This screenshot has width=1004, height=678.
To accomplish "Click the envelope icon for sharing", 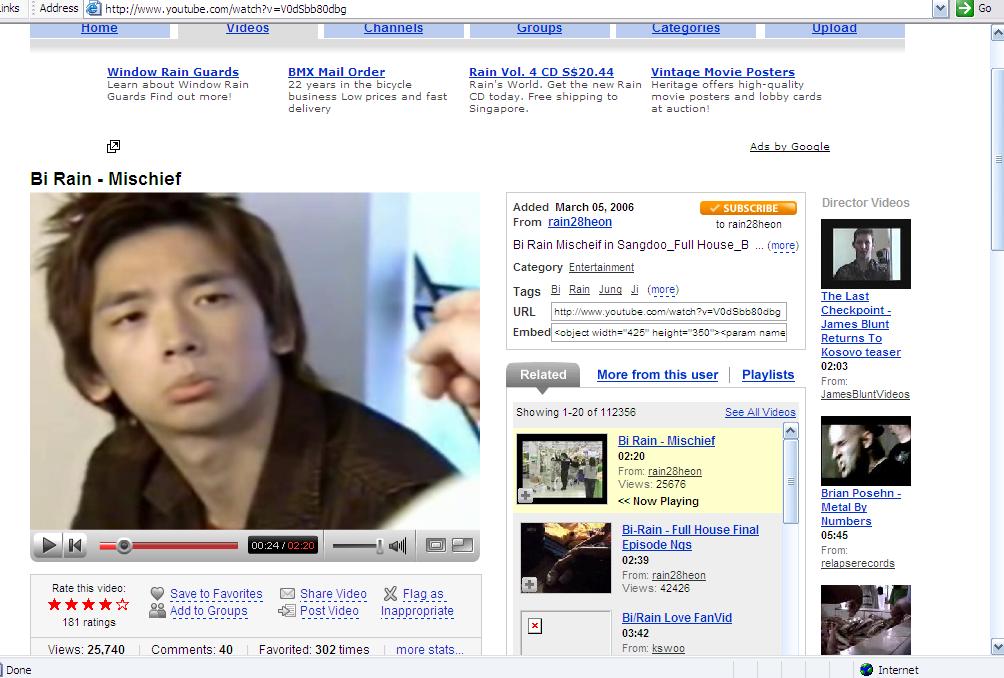I will (287, 593).
